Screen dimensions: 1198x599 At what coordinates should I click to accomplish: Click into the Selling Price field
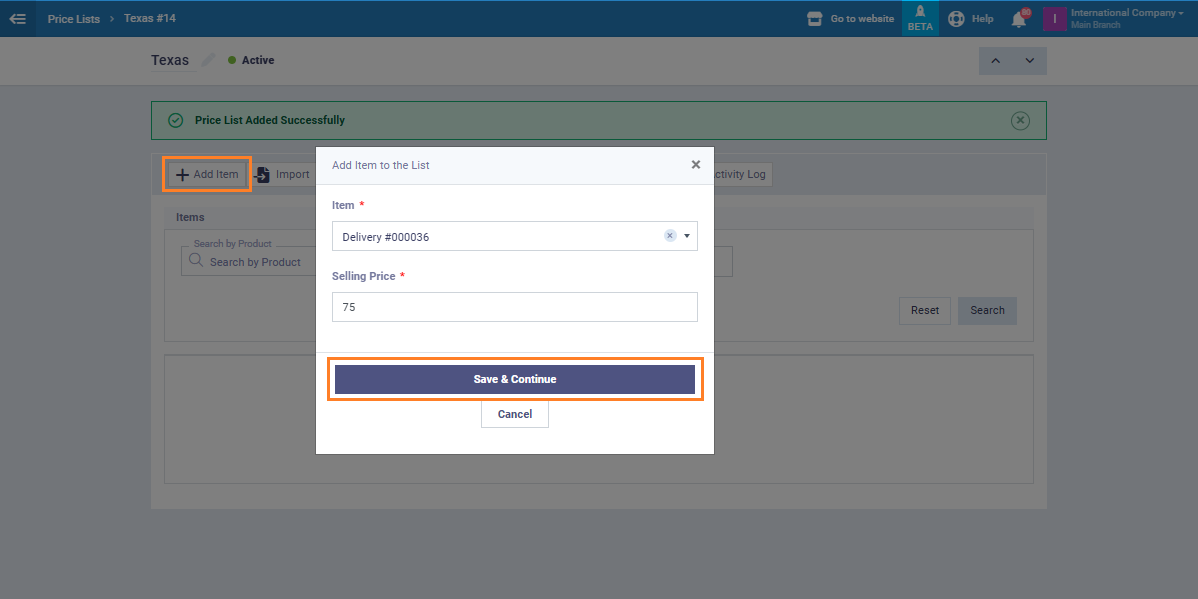[514, 307]
